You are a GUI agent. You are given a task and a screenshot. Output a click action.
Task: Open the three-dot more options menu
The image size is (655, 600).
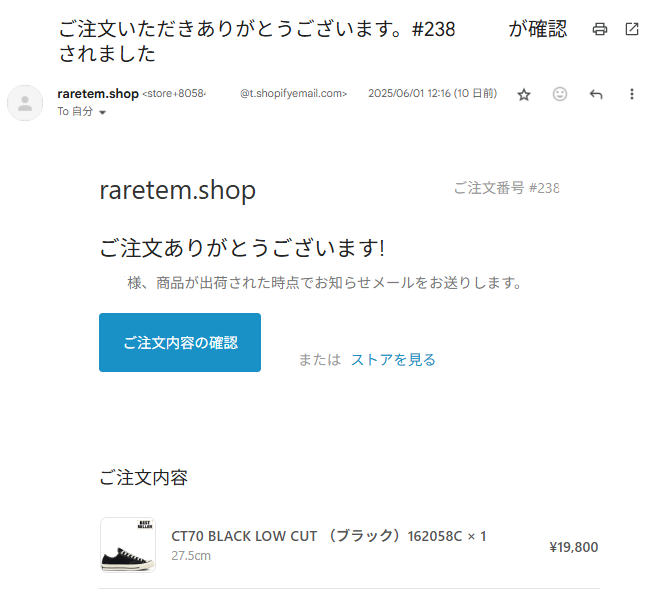[x=632, y=94]
